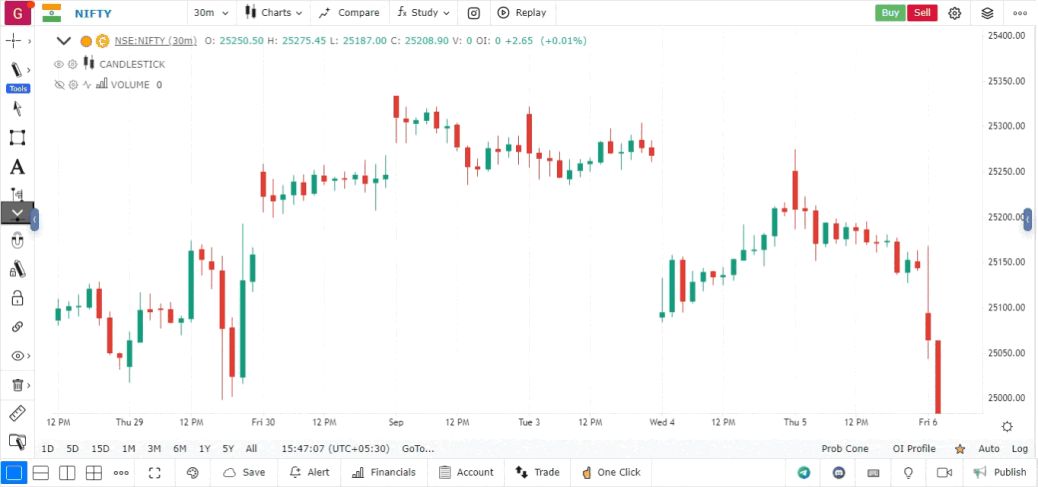This screenshot has height=487, width=1038.
Task: Select the ruler measure tool
Action: tap(16, 413)
